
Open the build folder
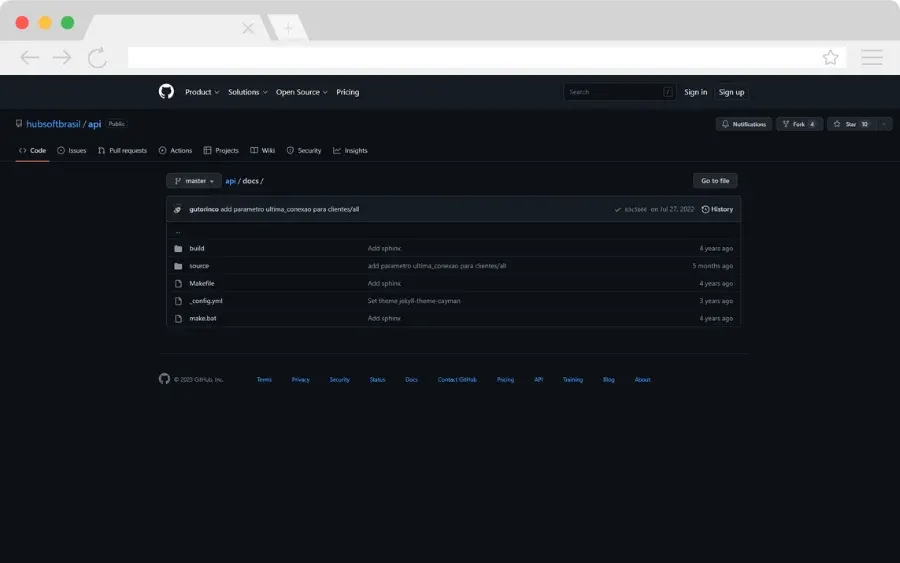[197, 249]
